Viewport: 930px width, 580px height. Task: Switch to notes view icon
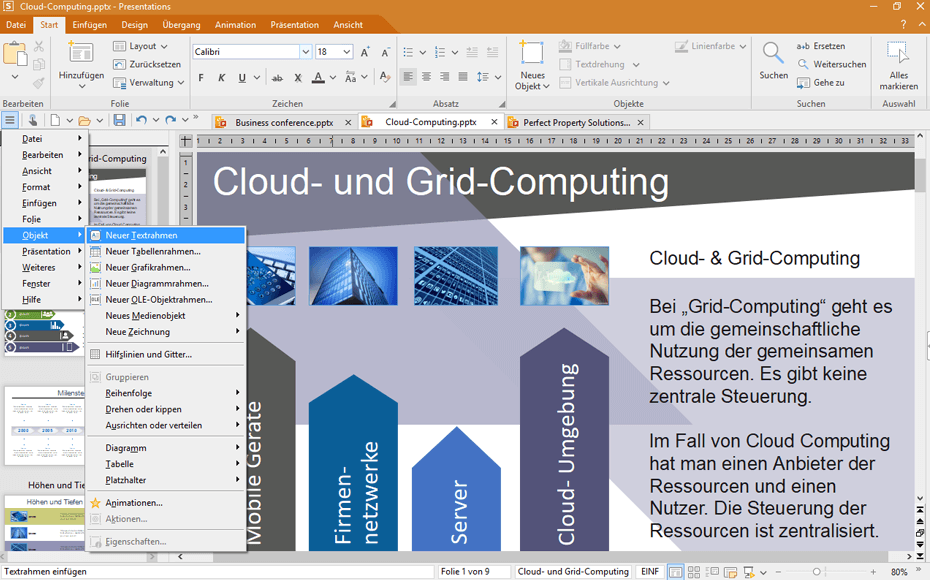point(730,572)
